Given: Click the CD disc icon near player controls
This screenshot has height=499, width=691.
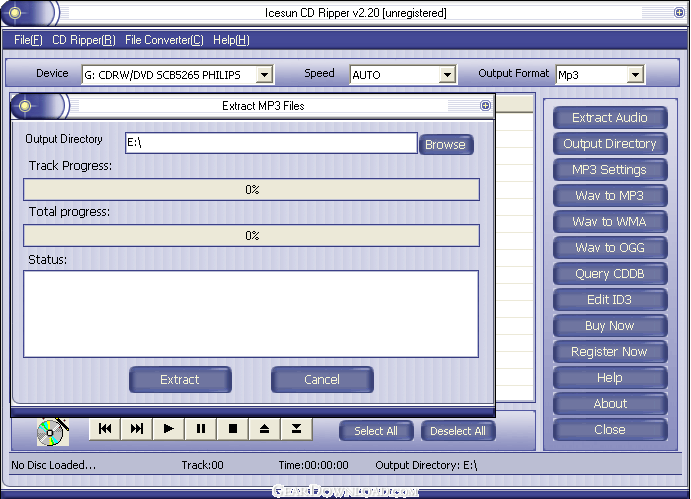Looking at the screenshot, I should pyautogui.click(x=52, y=432).
